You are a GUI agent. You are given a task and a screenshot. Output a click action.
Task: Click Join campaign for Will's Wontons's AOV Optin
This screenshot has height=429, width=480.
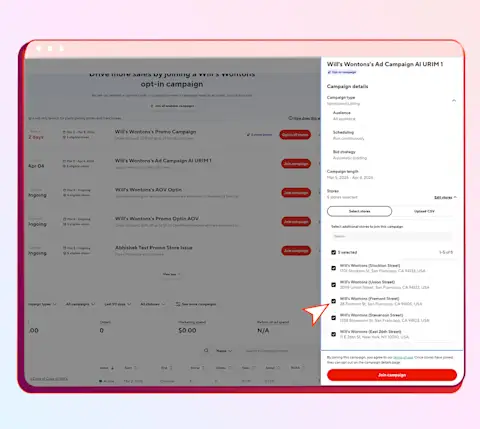click(296, 193)
